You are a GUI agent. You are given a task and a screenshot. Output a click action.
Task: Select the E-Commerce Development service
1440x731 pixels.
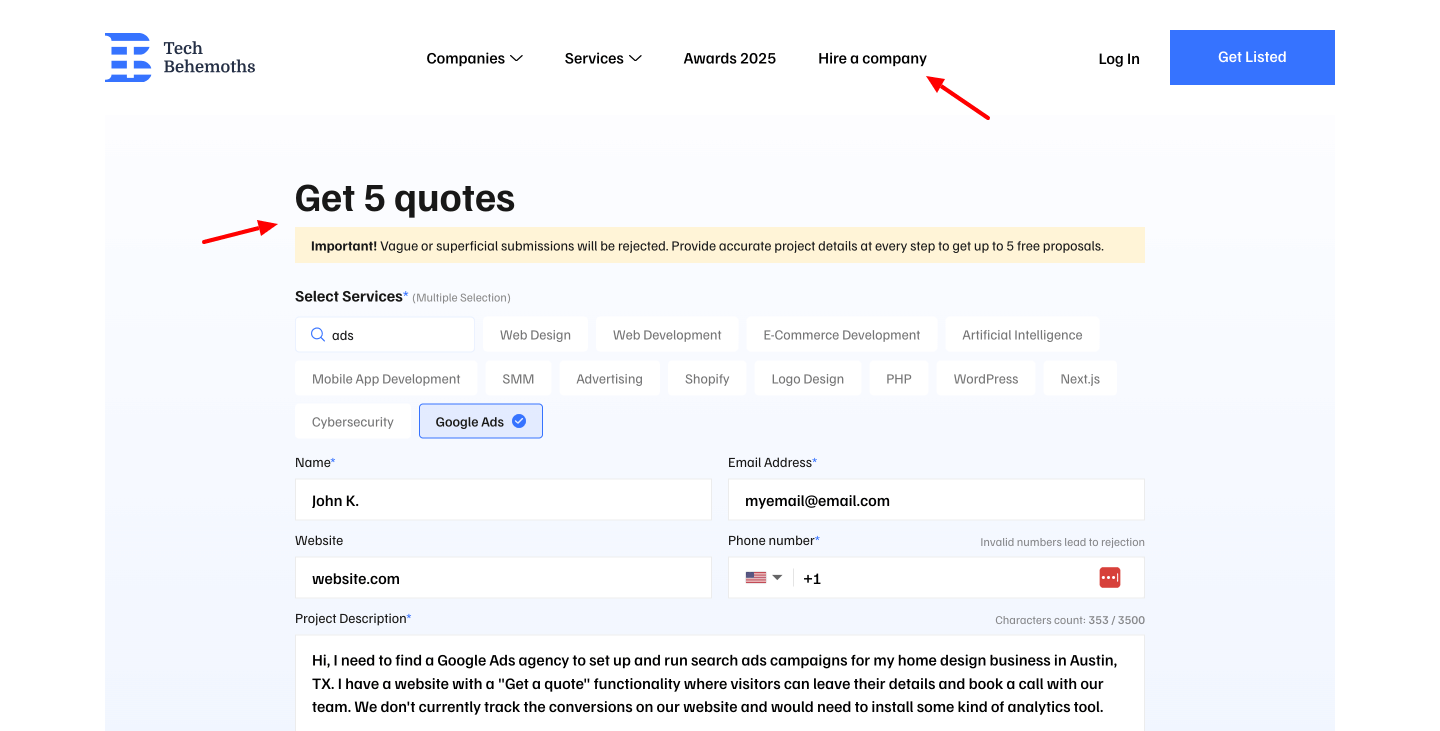(842, 335)
